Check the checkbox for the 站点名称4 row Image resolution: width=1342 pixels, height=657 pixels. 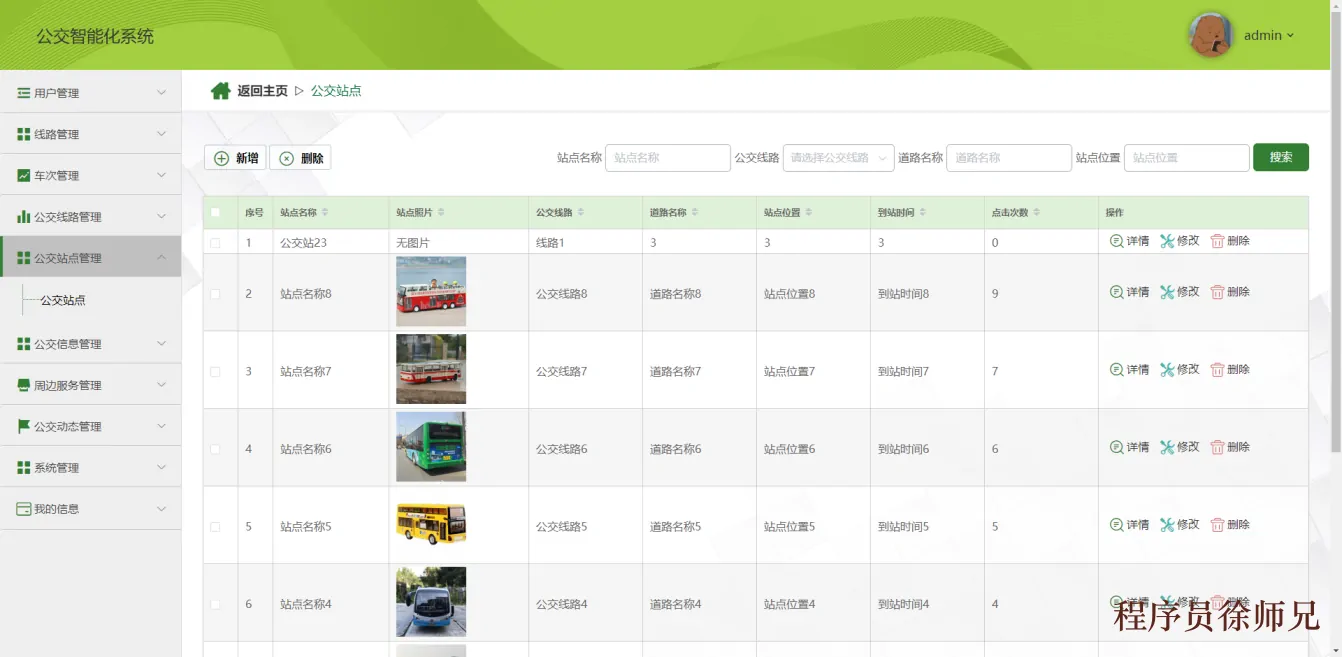pyautogui.click(x=215, y=604)
